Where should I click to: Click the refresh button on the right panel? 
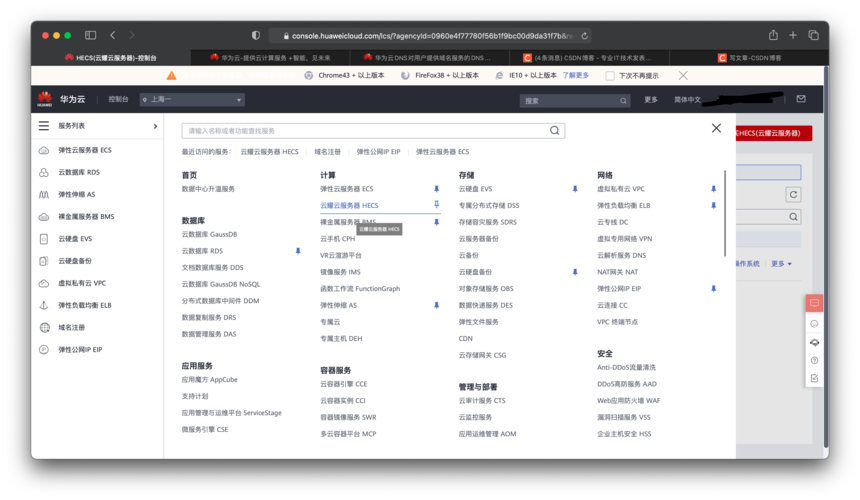(793, 195)
